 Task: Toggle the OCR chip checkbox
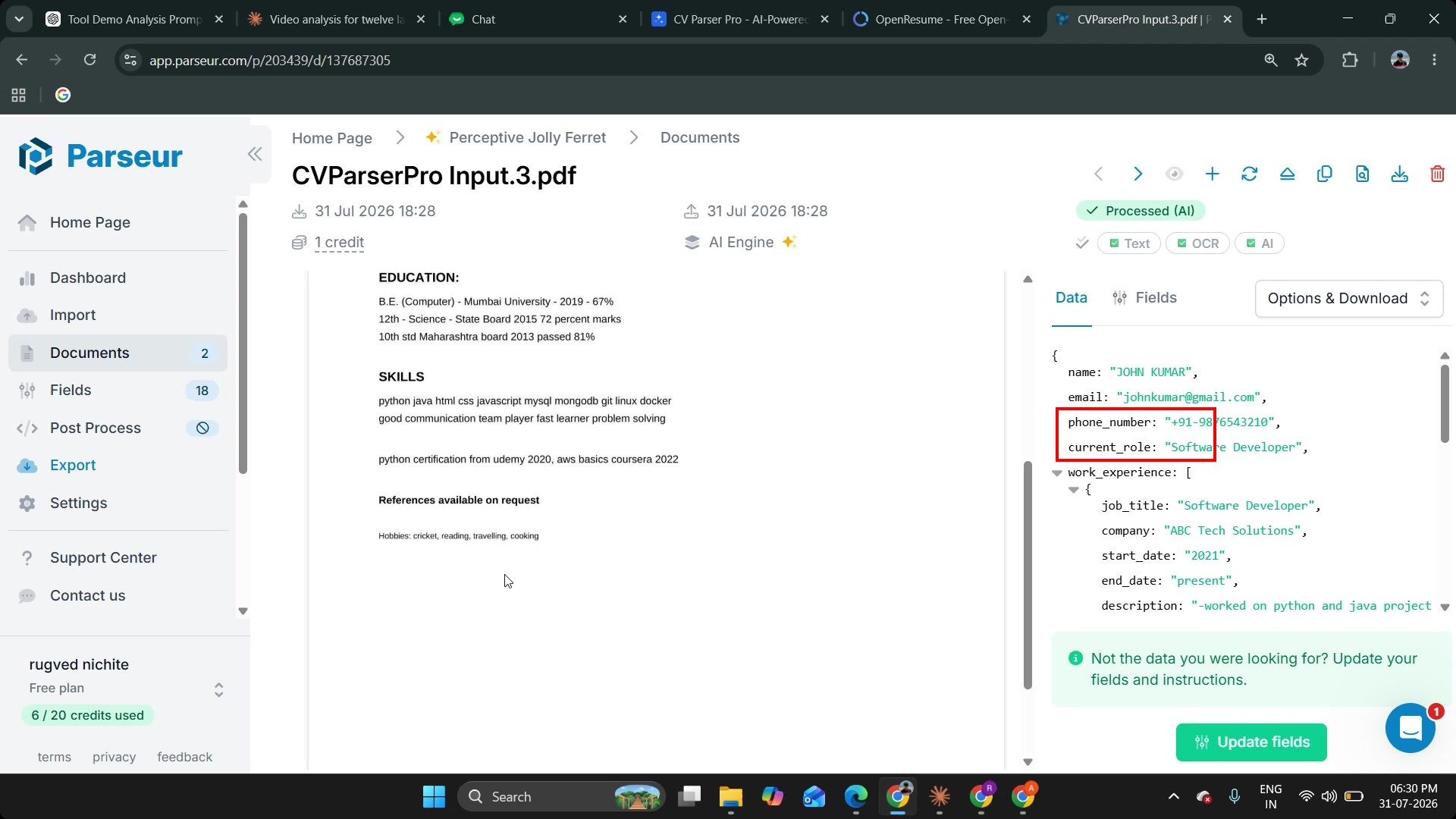(x=1182, y=243)
